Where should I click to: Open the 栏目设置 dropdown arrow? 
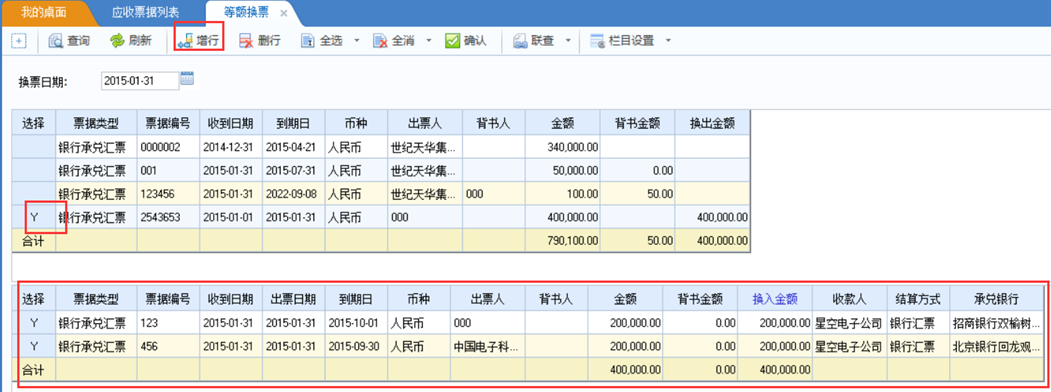point(668,41)
